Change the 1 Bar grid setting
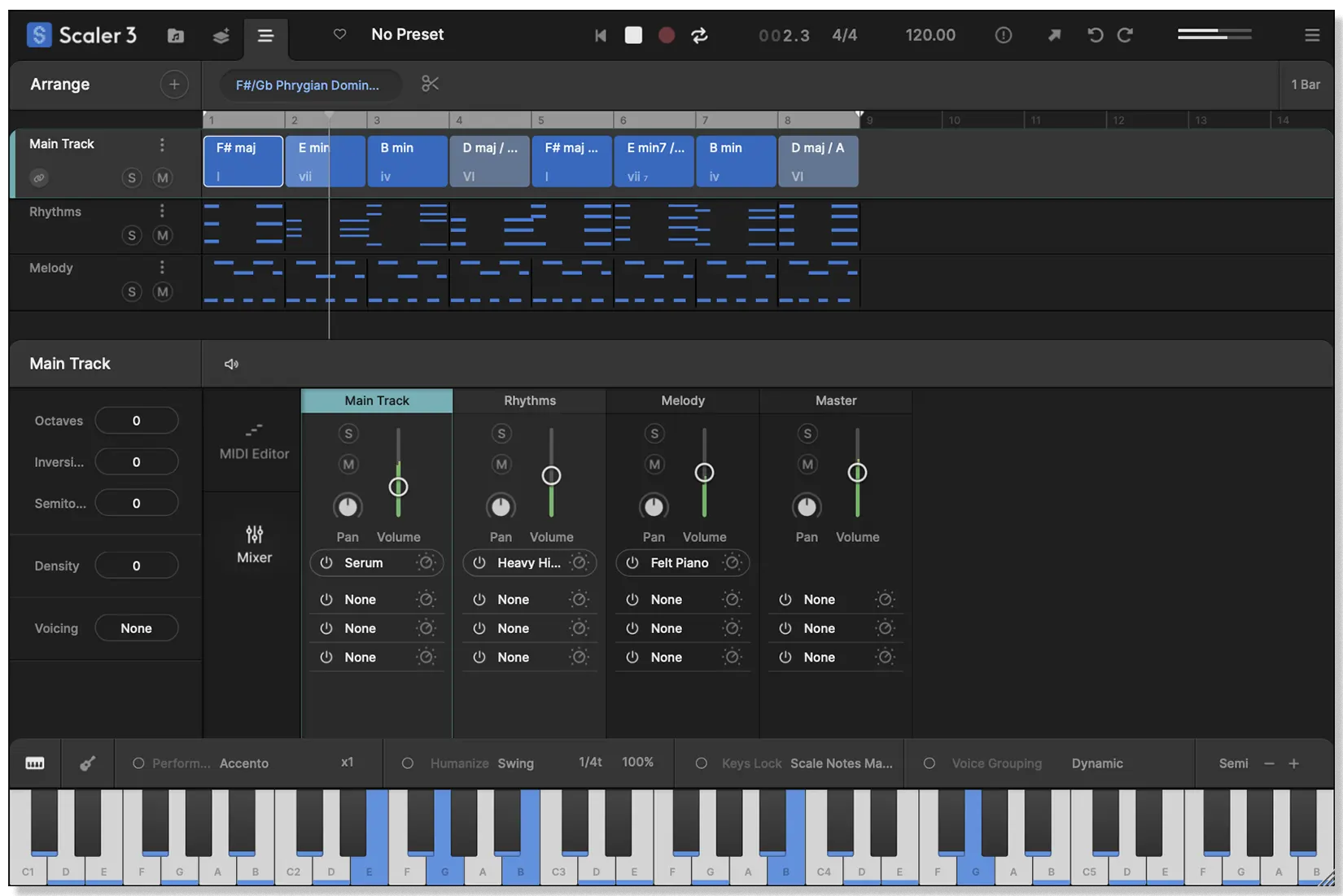The height and width of the screenshot is (896, 1343). pos(1306,85)
